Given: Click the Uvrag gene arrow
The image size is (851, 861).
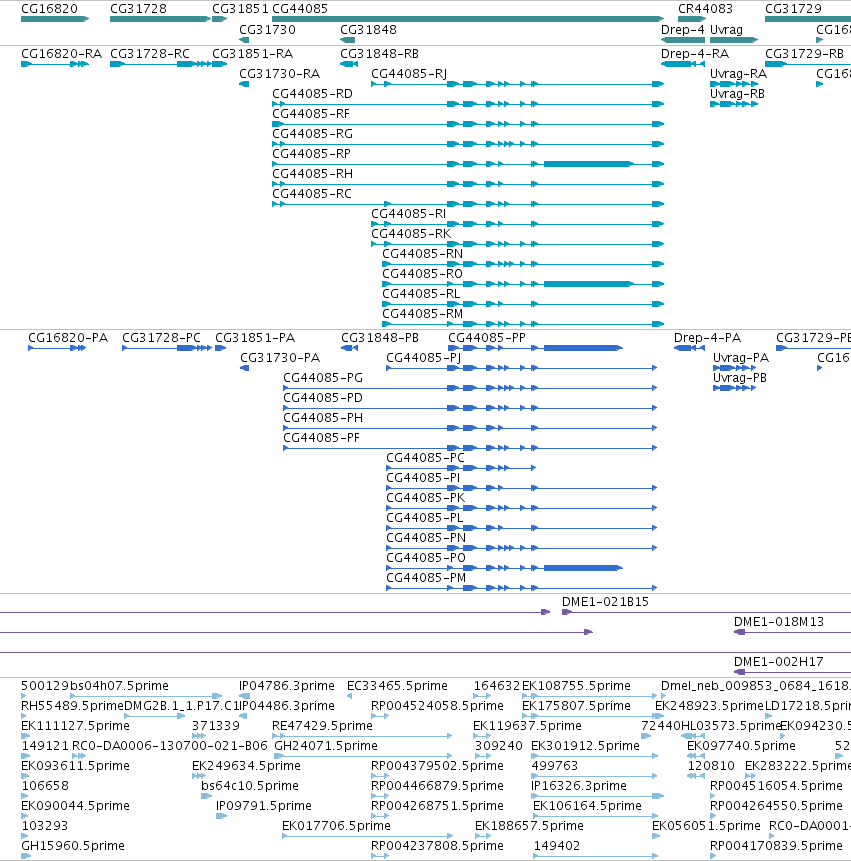Looking at the screenshot, I should coord(734,40).
